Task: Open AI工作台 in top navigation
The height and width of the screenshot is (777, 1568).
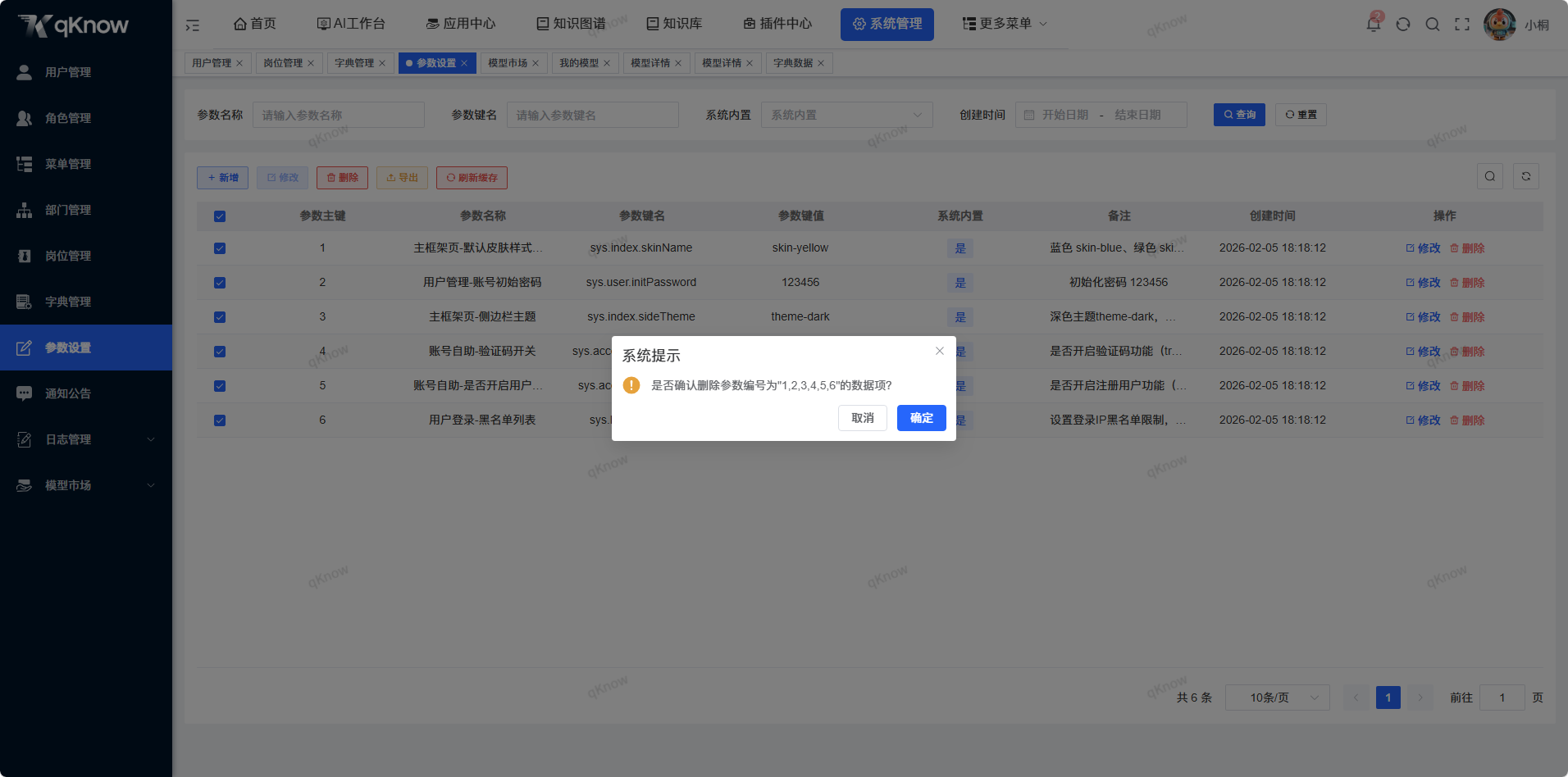Action: click(x=351, y=24)
